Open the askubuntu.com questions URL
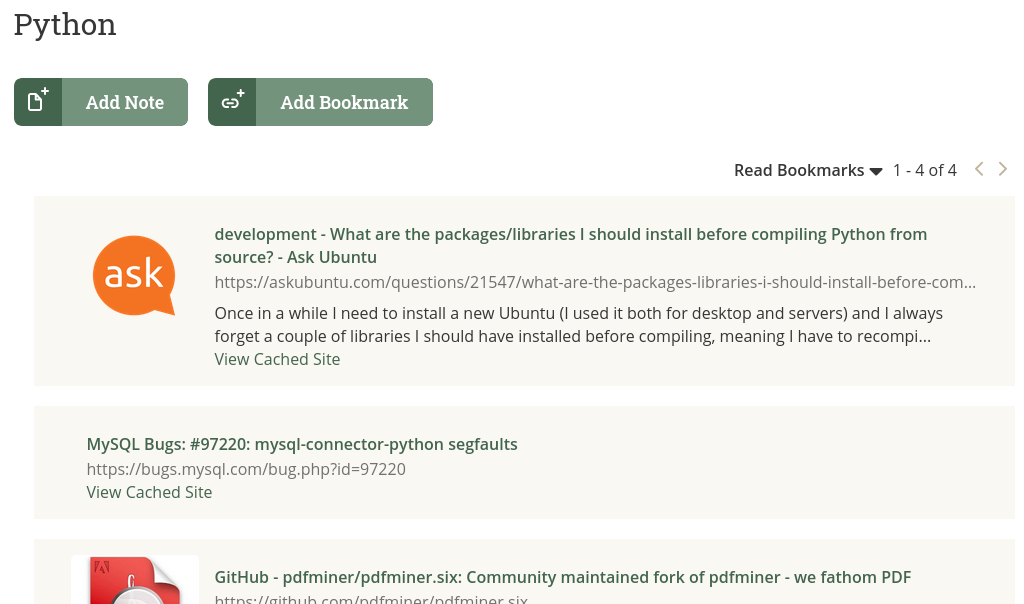This screenshot has height=604, width=1024. pyautogui.click(x=595, y=282)
